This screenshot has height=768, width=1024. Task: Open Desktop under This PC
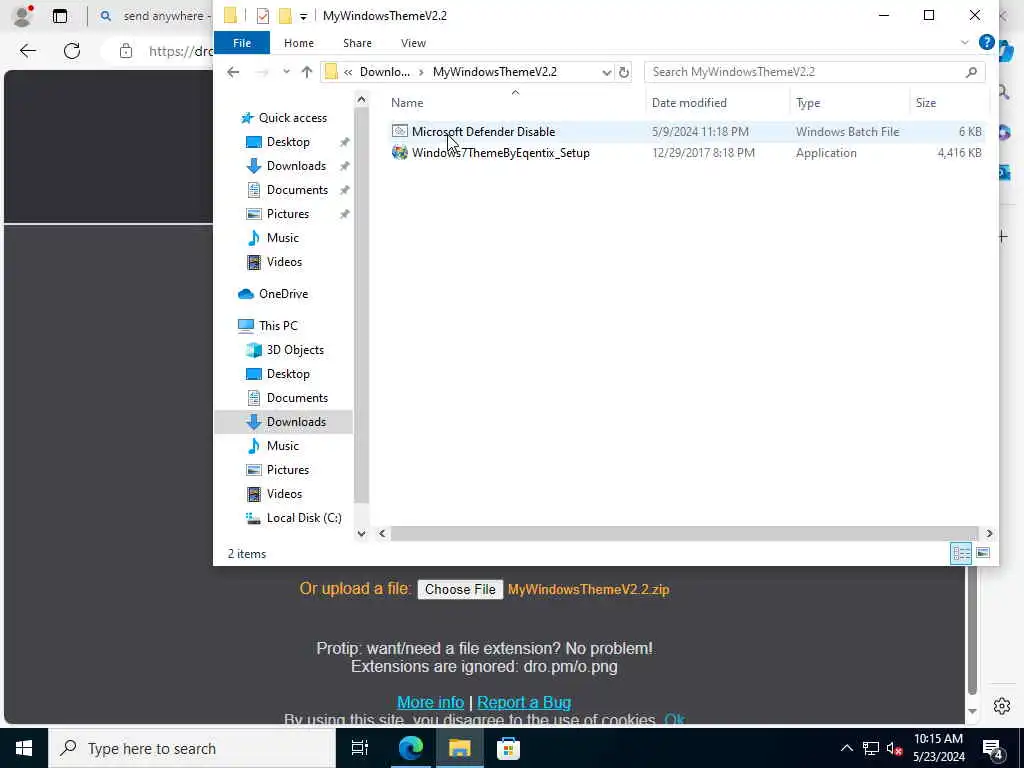[x=288, y=374]
